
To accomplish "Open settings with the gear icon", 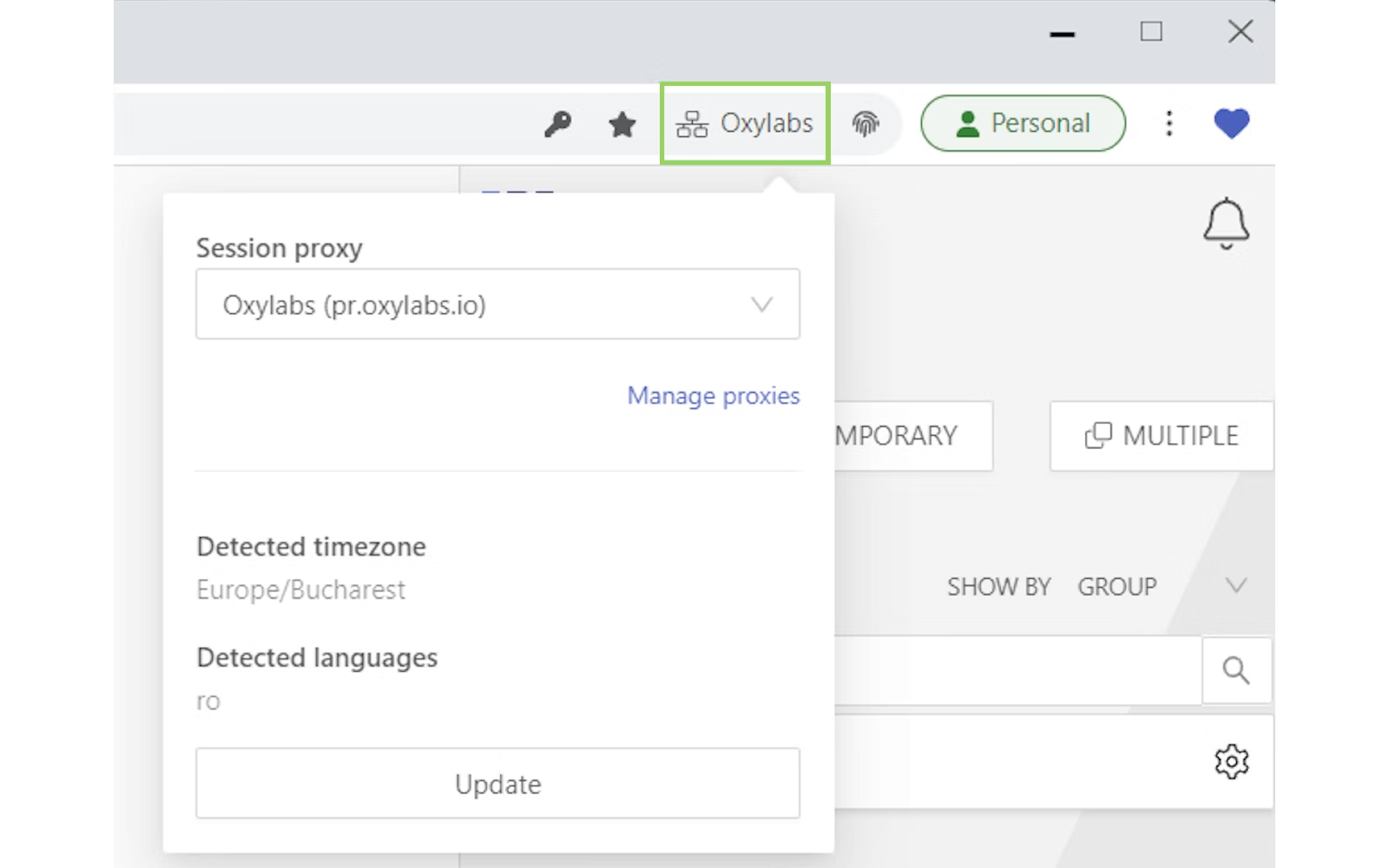I will [x=1231, y=761].
